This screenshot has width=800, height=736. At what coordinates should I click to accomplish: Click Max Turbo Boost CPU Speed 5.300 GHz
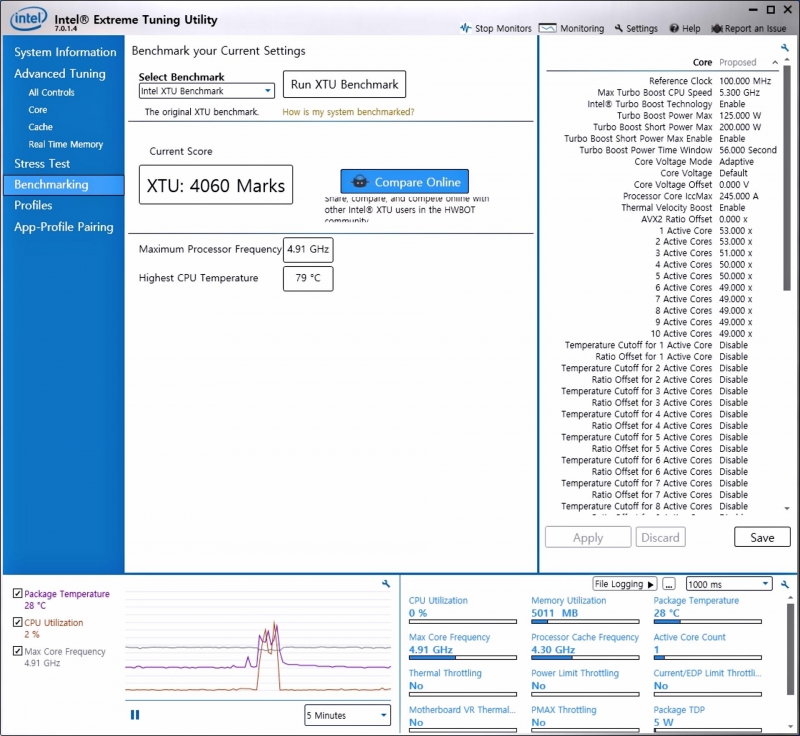(739, 92)
